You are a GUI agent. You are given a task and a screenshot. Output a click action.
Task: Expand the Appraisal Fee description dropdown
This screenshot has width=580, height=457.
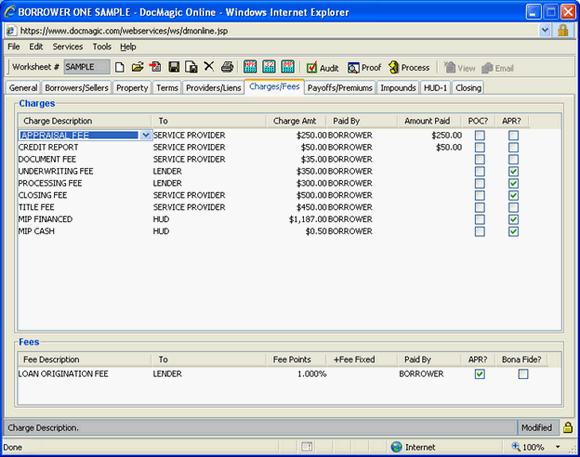[x=146, y=135]
